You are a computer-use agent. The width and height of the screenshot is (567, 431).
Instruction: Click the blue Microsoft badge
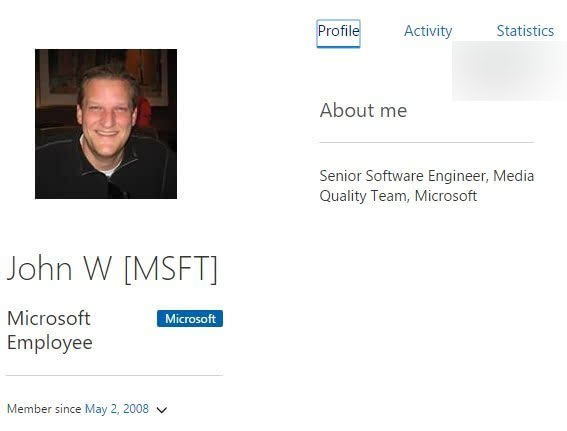click(190, 319)
